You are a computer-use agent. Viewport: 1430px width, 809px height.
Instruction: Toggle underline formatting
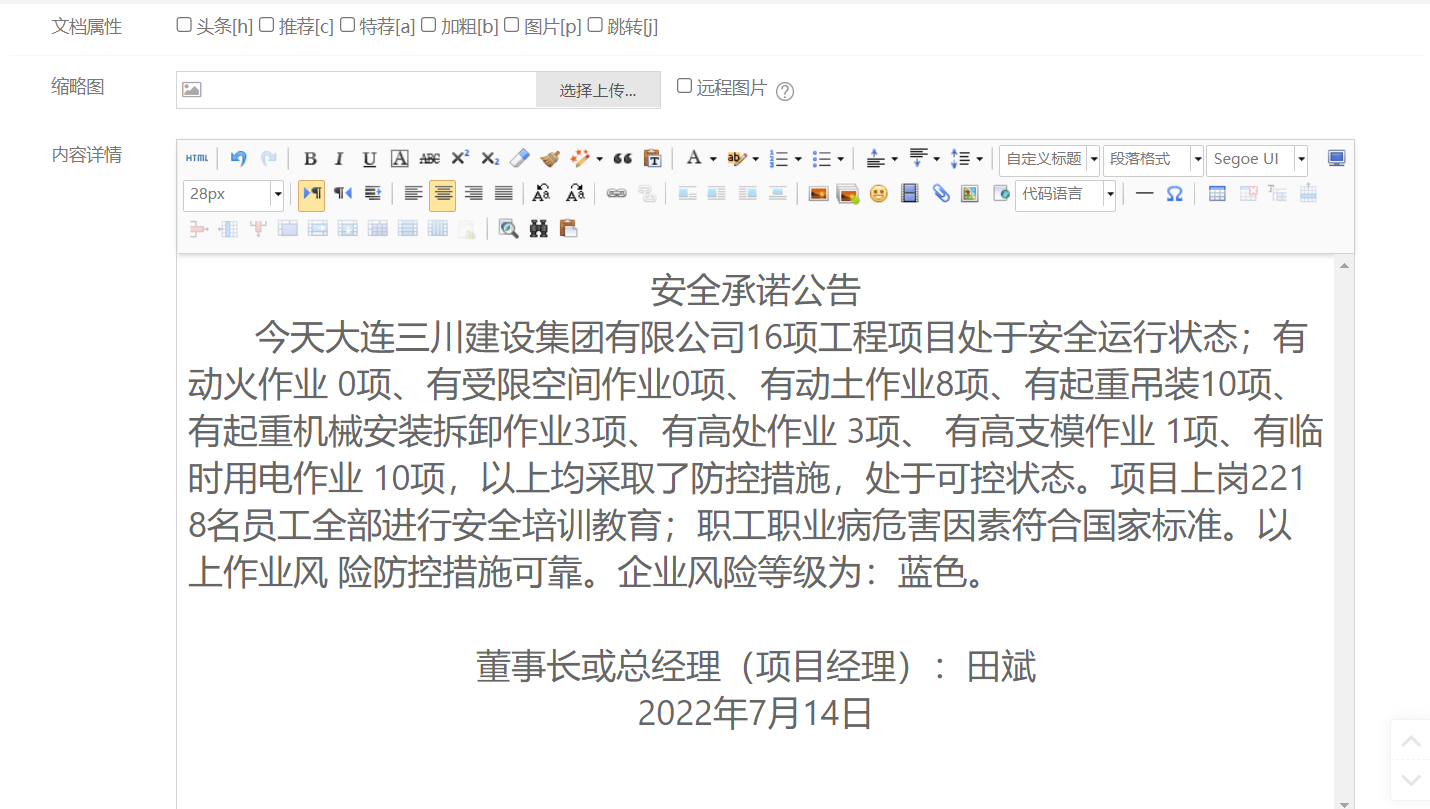click(x=369, y=159)
